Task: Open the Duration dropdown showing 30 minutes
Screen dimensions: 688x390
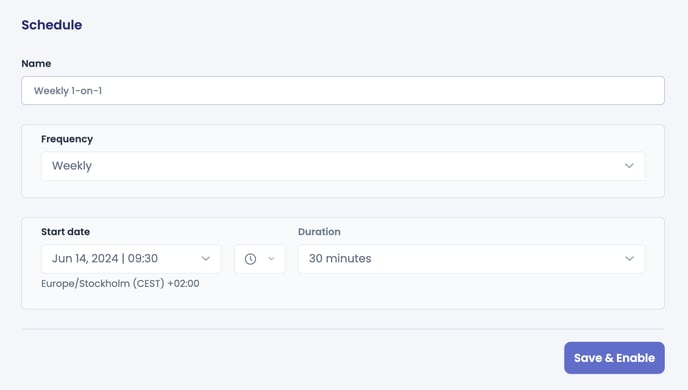Action: pos(471,259)
